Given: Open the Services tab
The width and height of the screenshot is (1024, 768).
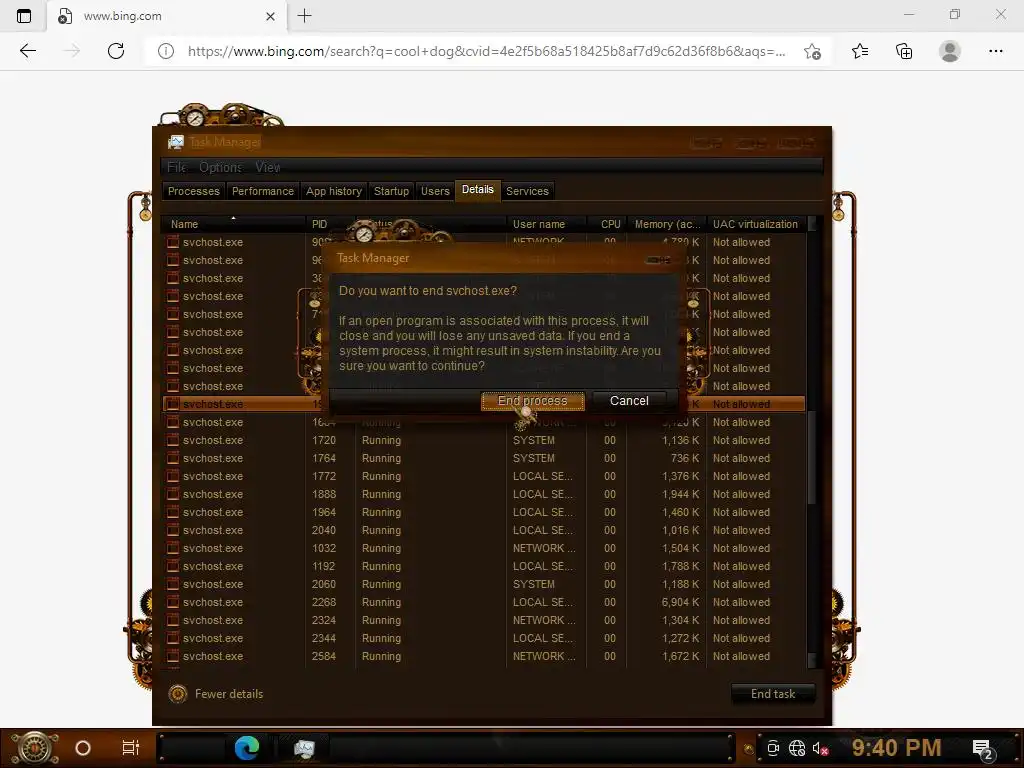Looking at the screenshot, I should tap(527, 191).
